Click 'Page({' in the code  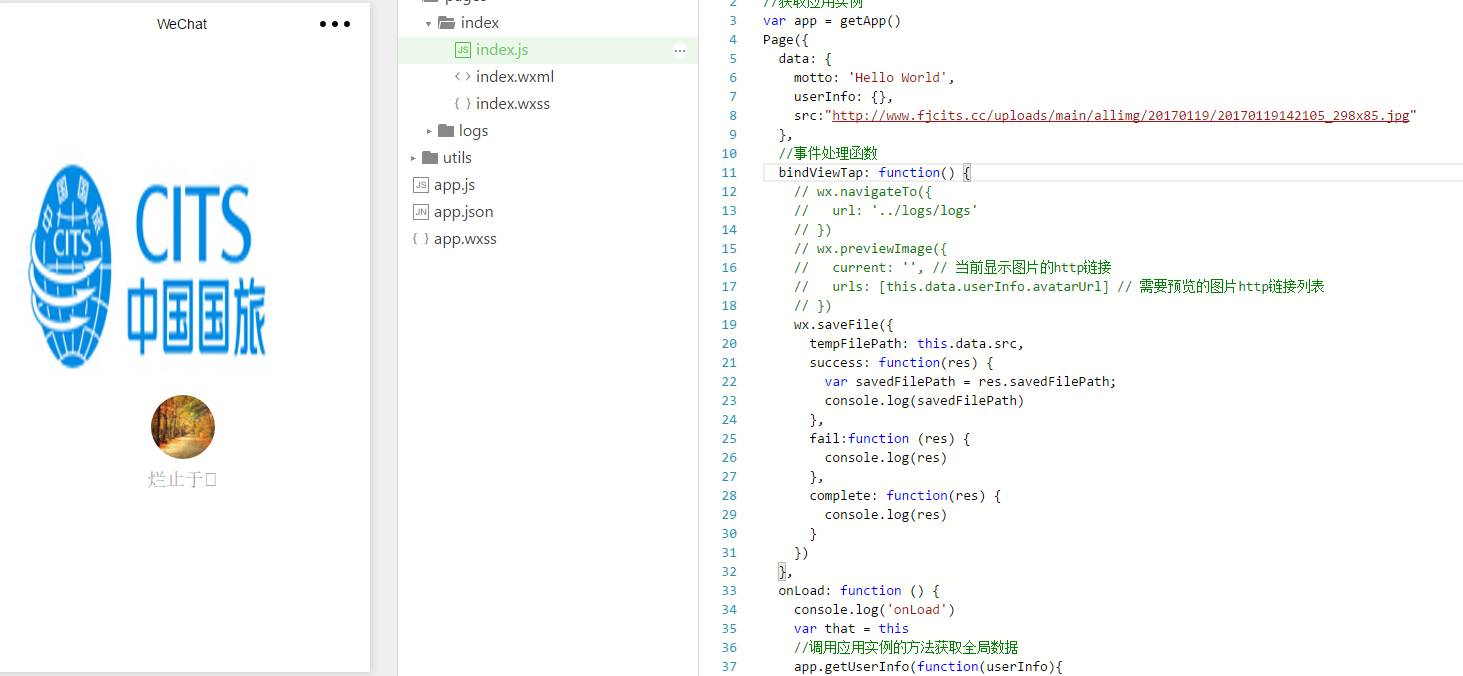coord(785,39)
